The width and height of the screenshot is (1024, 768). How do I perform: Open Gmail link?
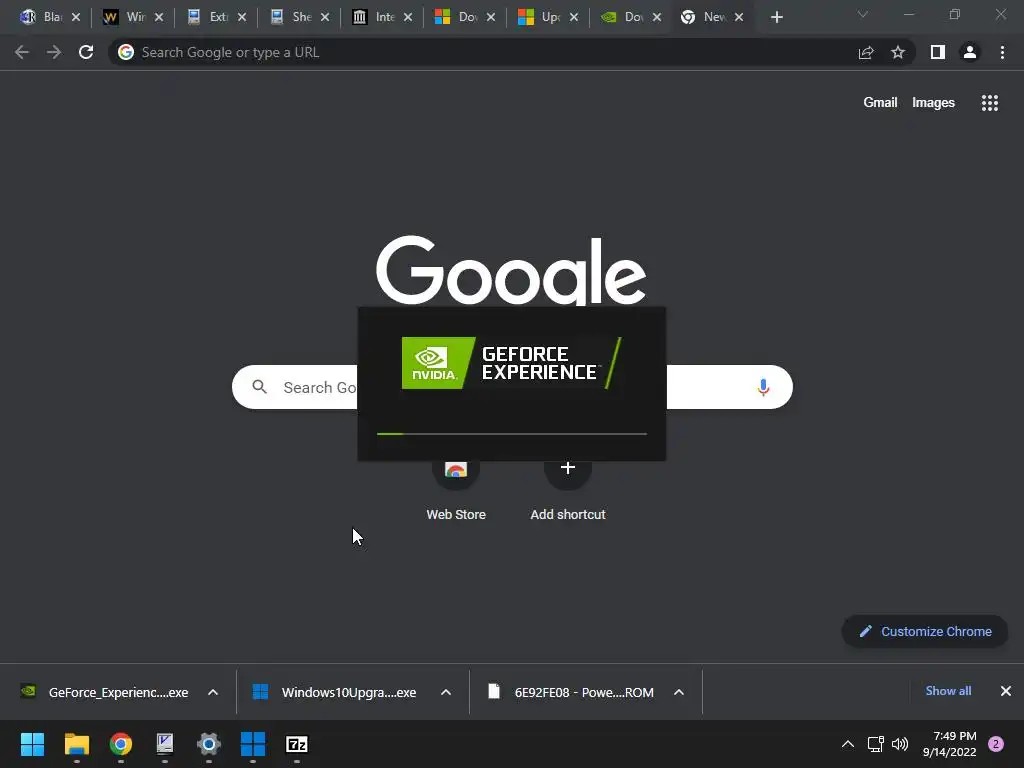tap(880, 103)
